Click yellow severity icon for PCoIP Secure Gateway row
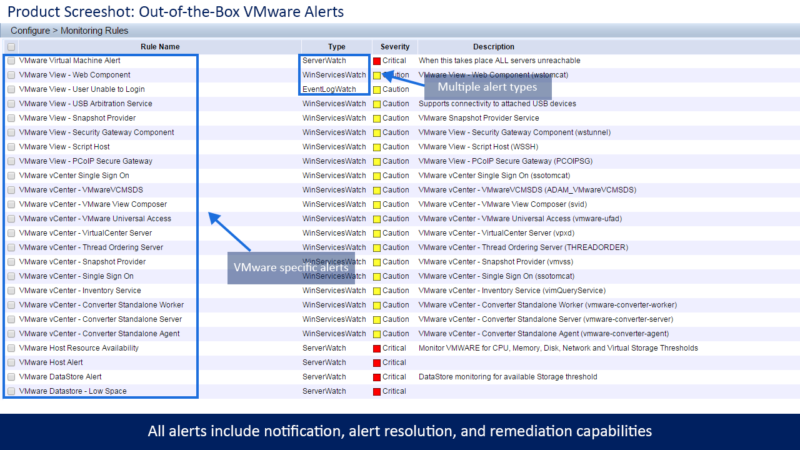The image size is (800, 450). pos(377,162)
